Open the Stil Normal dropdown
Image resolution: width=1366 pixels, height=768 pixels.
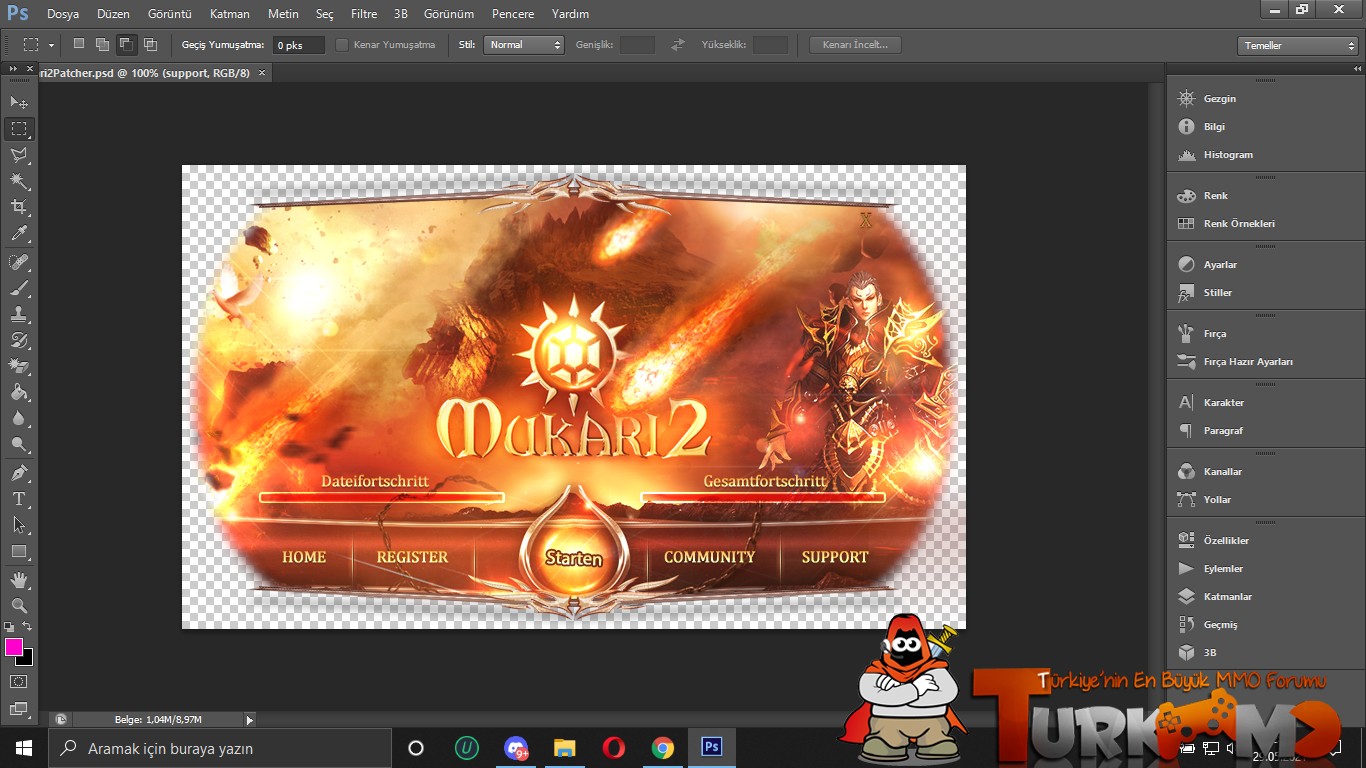click(x=524, y=45)
